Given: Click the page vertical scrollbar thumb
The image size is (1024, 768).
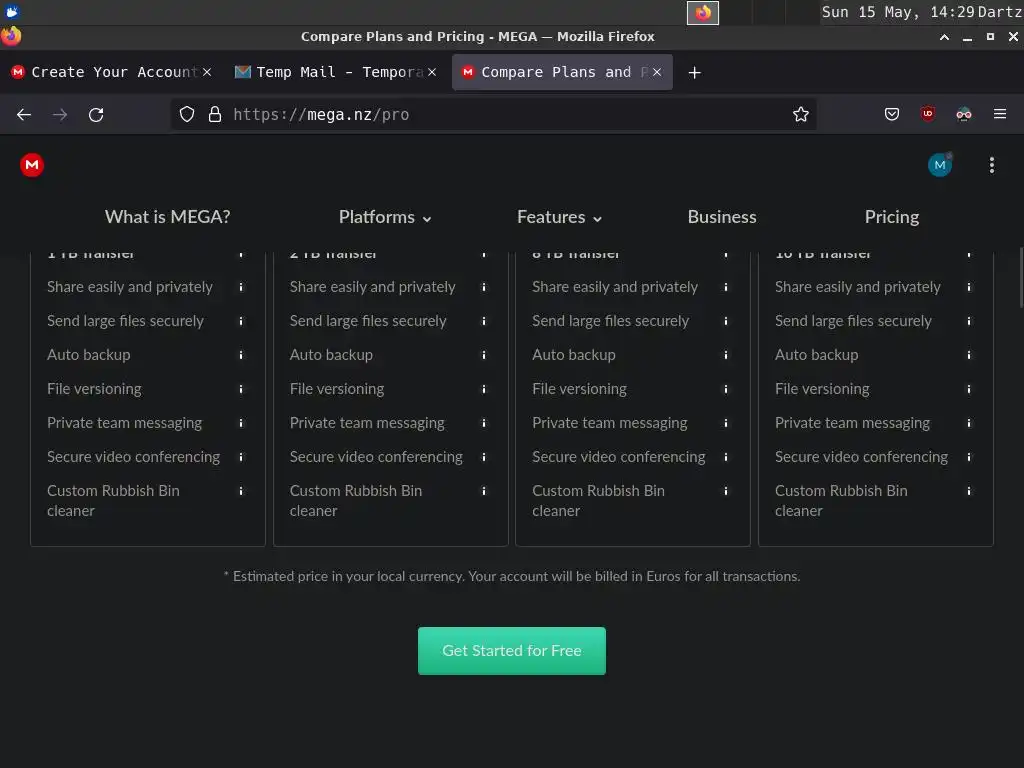Looking at the screenshot, I should coord(1020,277).
